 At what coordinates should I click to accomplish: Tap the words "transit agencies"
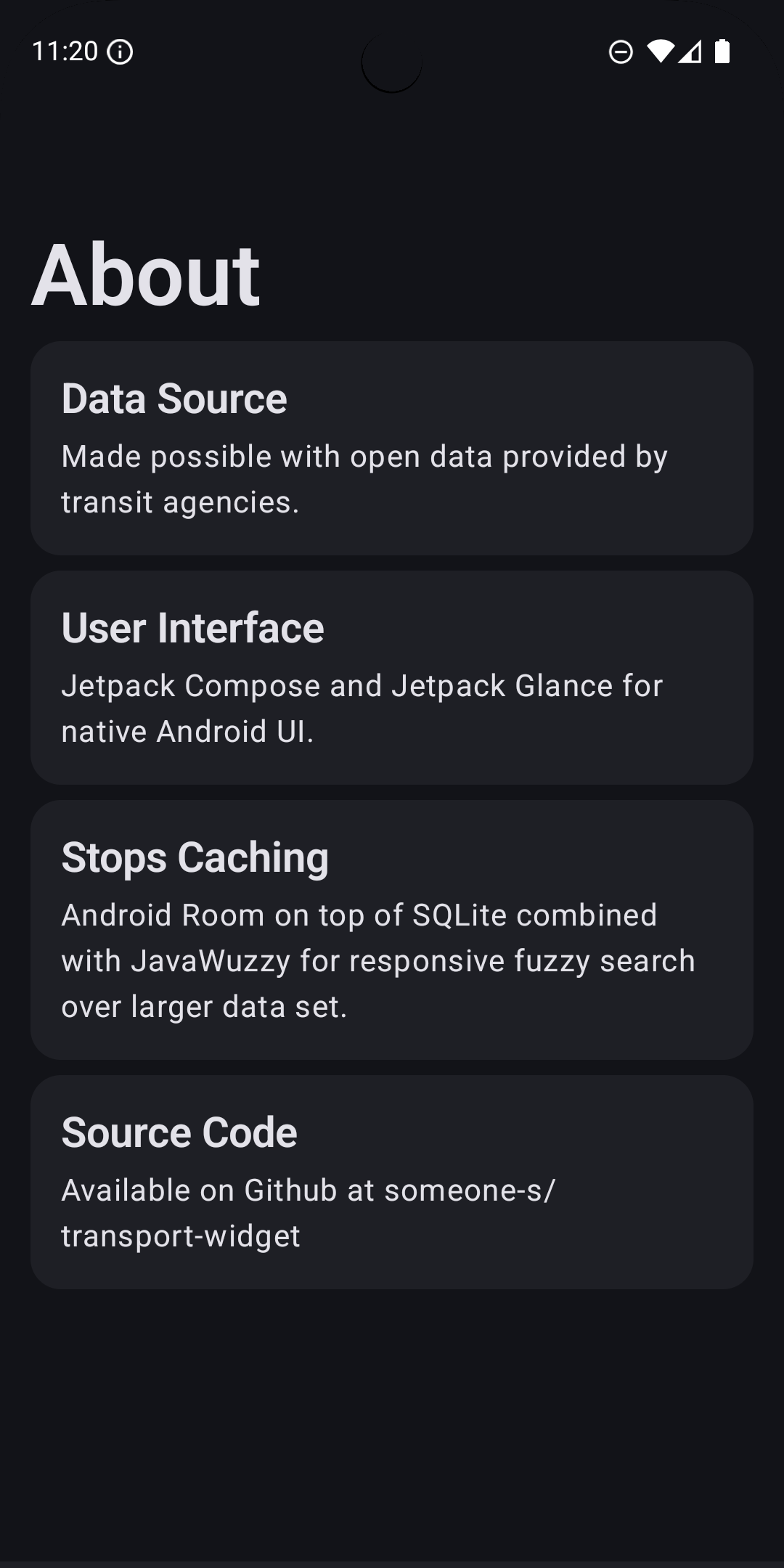coord(179,502)
